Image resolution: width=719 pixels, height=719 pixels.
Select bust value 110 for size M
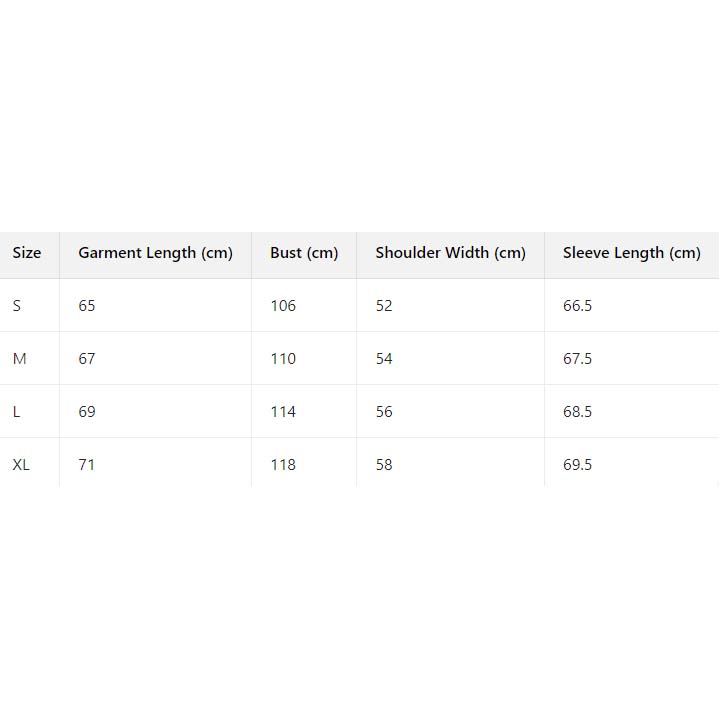[283, 359]
